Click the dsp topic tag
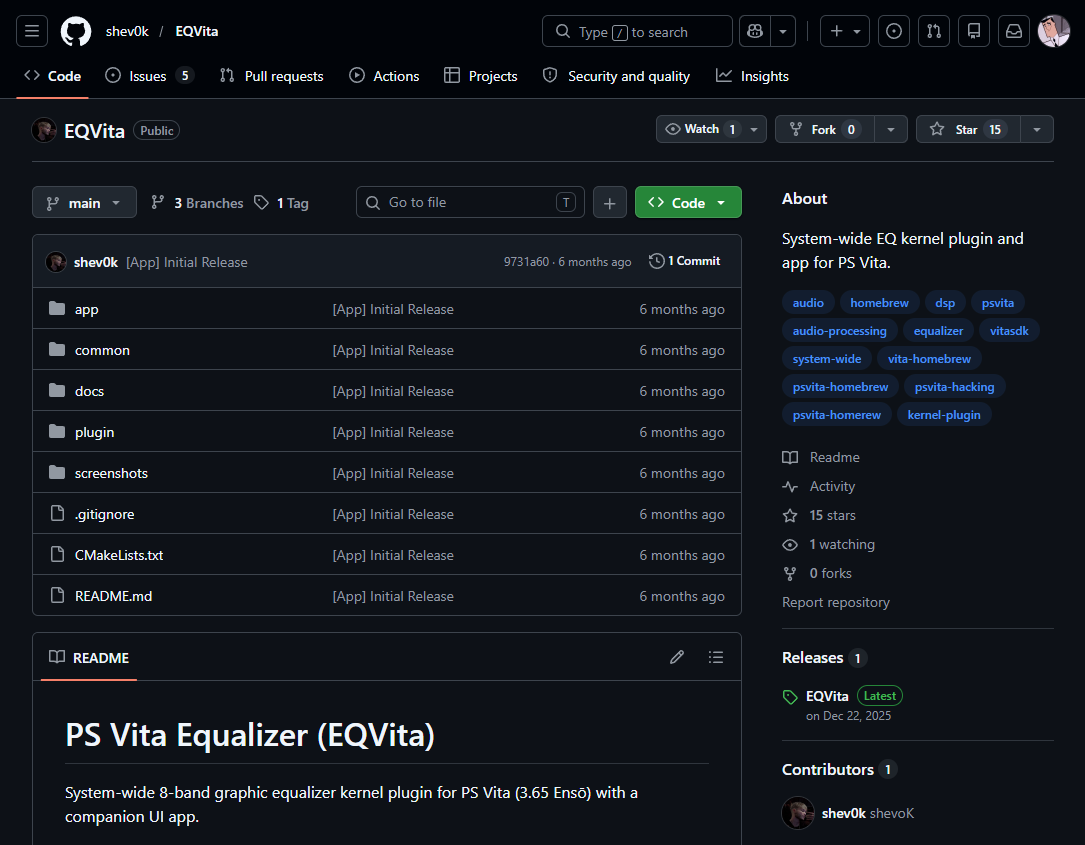 point(945,303)
